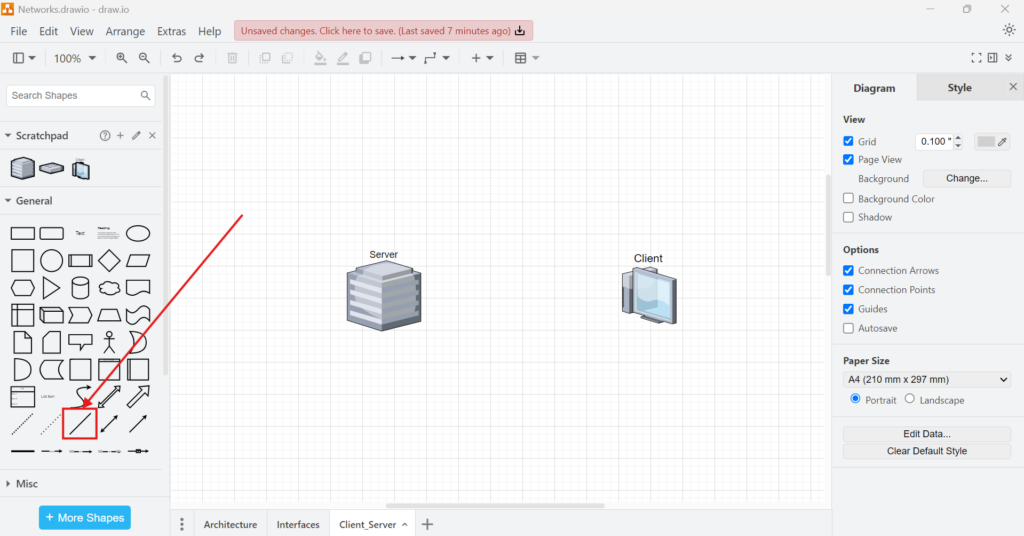Click the Scratchpad edit pencil icon

coord(136,135)
